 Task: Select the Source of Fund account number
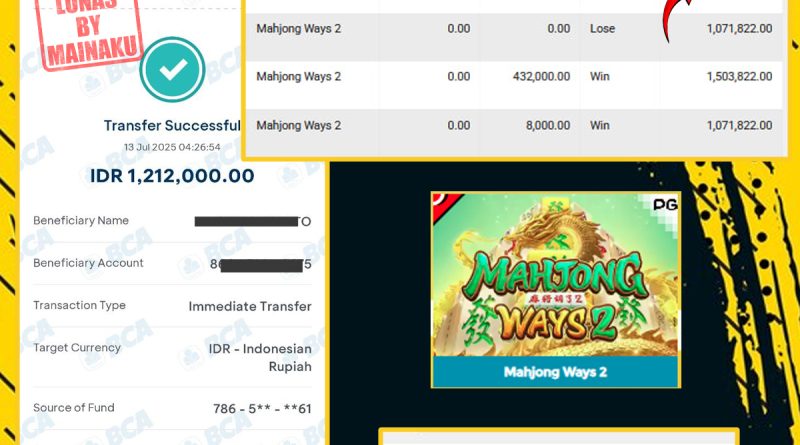click(x=262, y=409)
